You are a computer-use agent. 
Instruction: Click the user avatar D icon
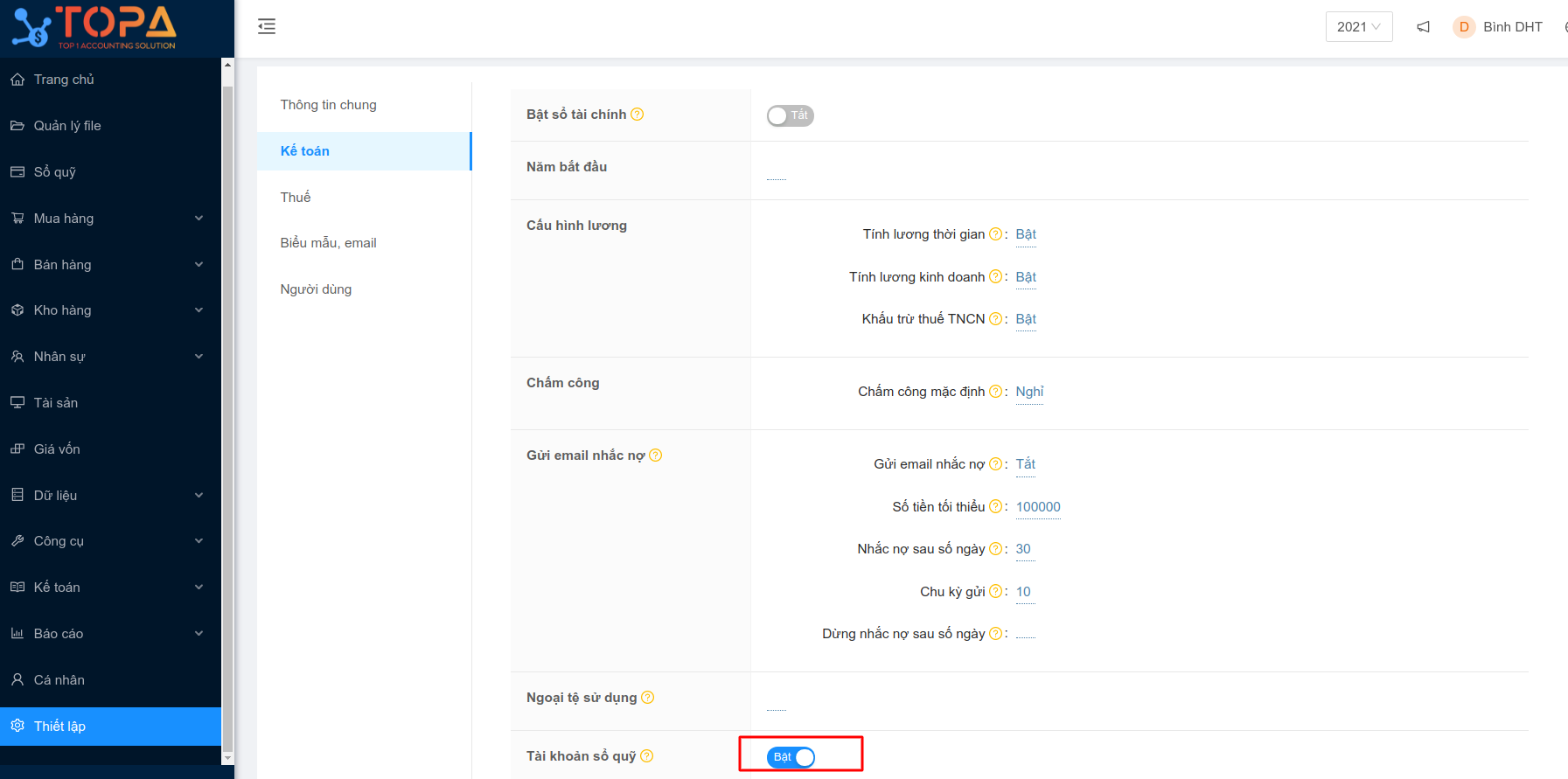(x=1464, y=27)
